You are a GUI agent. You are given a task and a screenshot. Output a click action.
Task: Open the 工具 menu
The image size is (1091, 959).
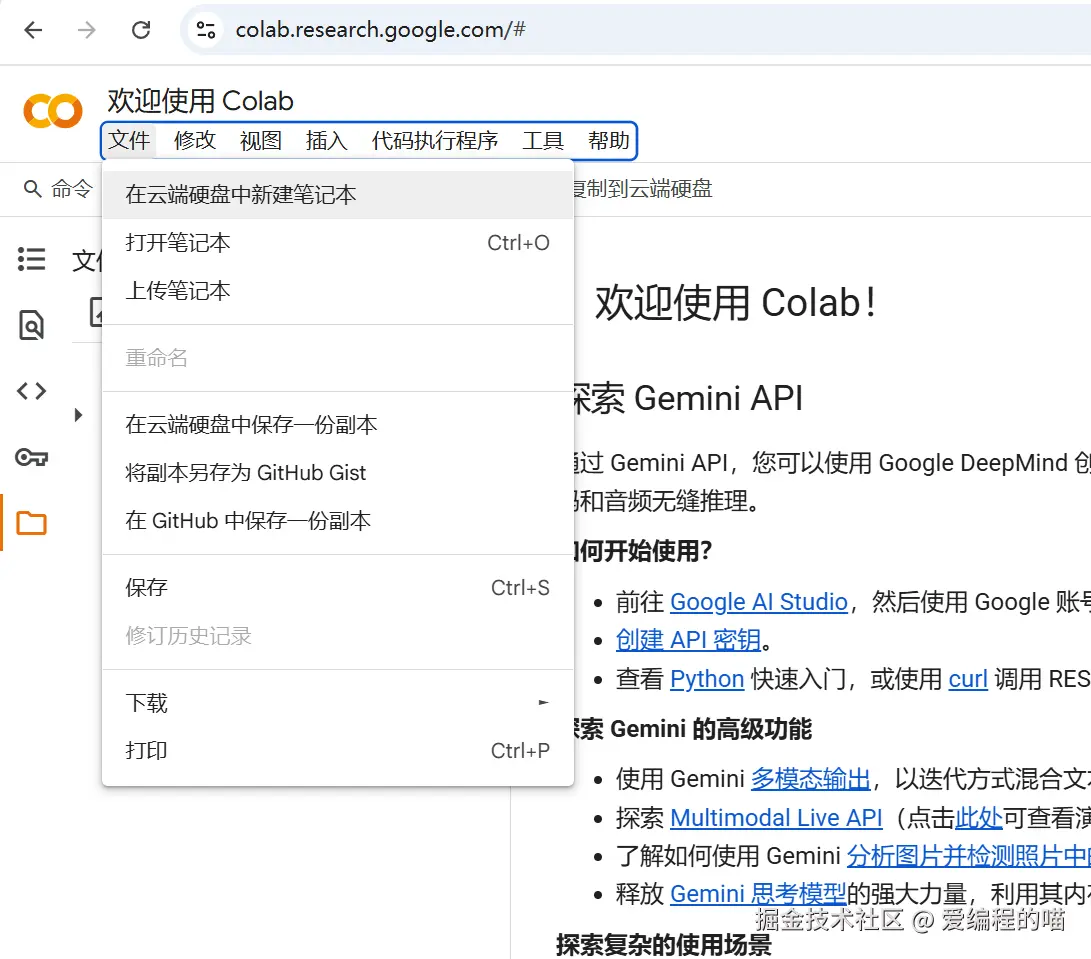pyautogui.click(x=543, y=141)
